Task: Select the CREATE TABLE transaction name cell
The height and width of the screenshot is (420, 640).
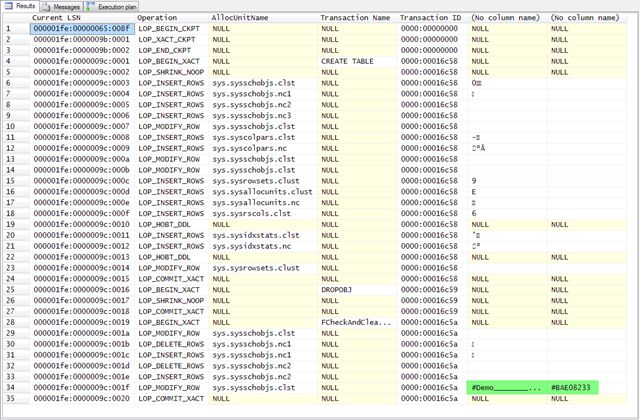Action: point(357,61)
